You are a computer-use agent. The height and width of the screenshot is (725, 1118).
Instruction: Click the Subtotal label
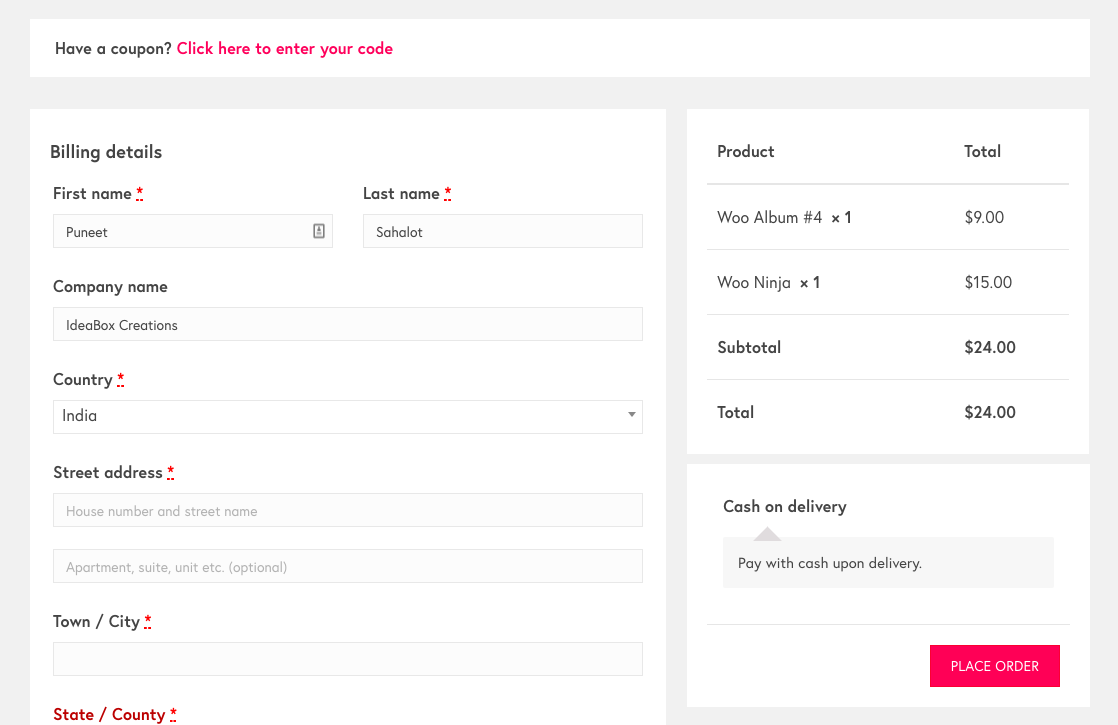[749, 347]
